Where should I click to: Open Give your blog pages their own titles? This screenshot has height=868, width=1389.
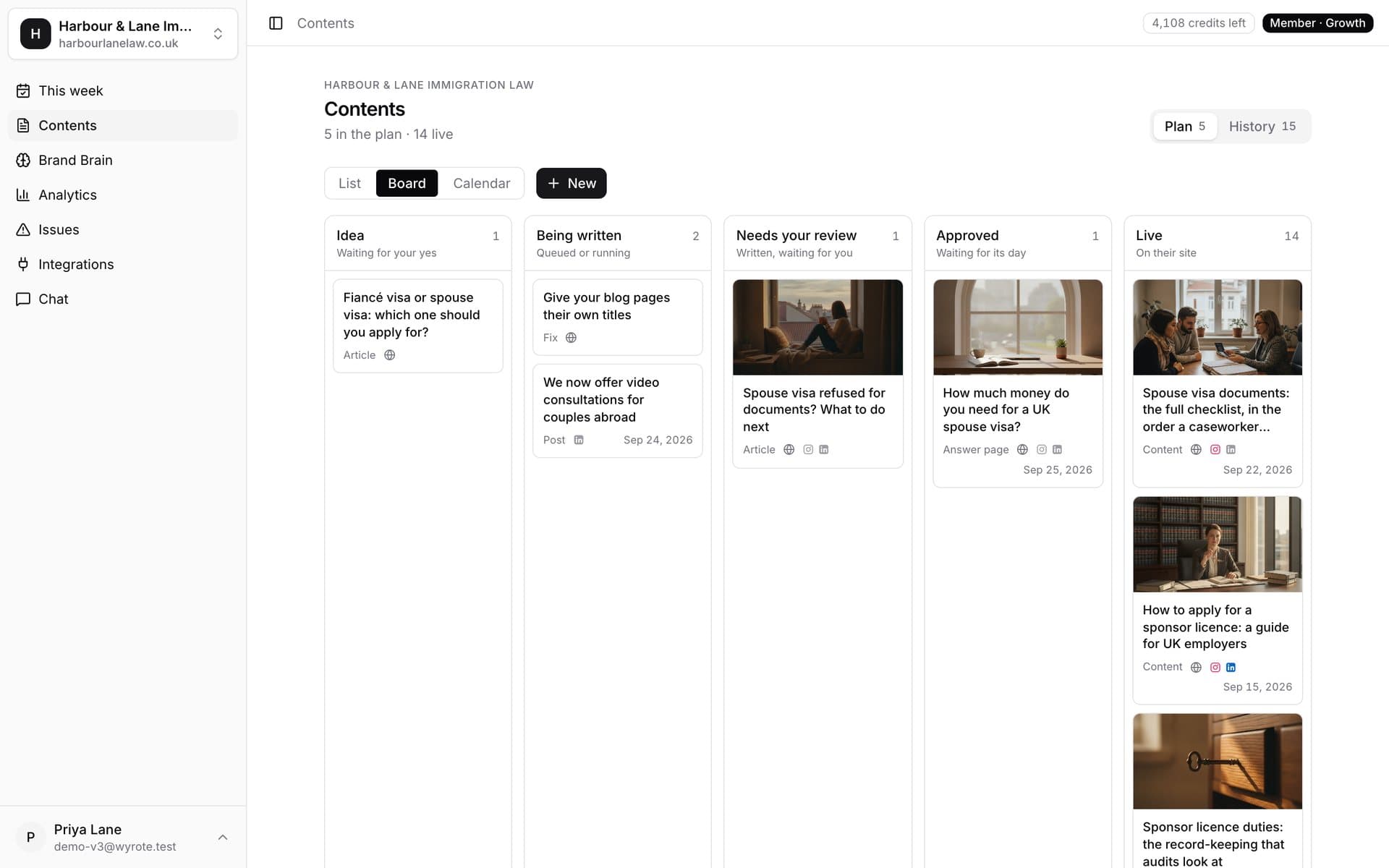(x=618, y=318)
